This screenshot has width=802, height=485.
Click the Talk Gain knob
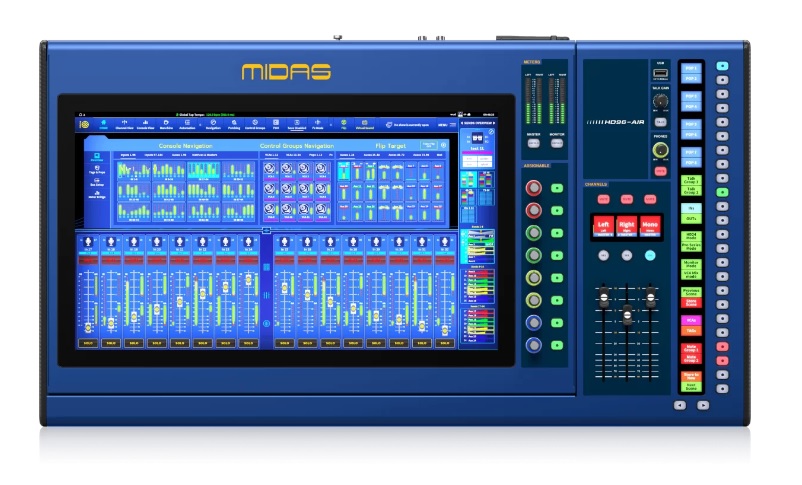(660, 102)
